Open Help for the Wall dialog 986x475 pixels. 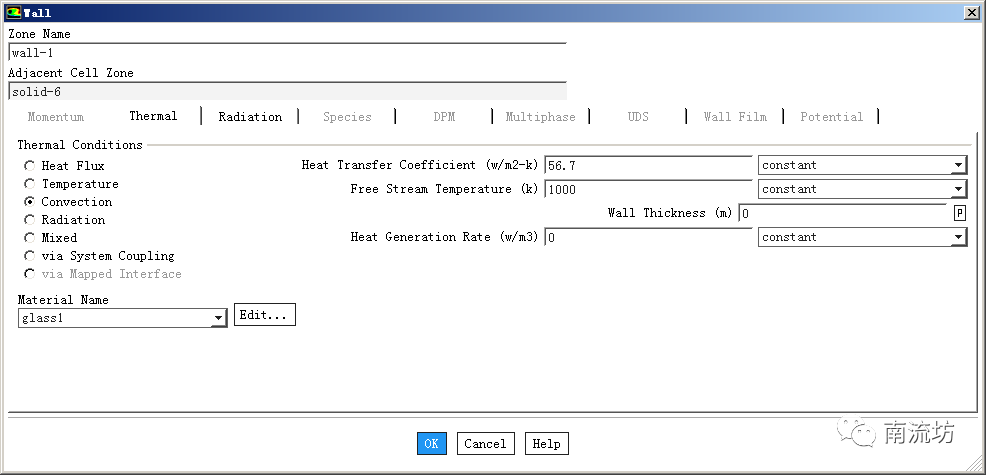pyautogui.click(x=546, y=443)
